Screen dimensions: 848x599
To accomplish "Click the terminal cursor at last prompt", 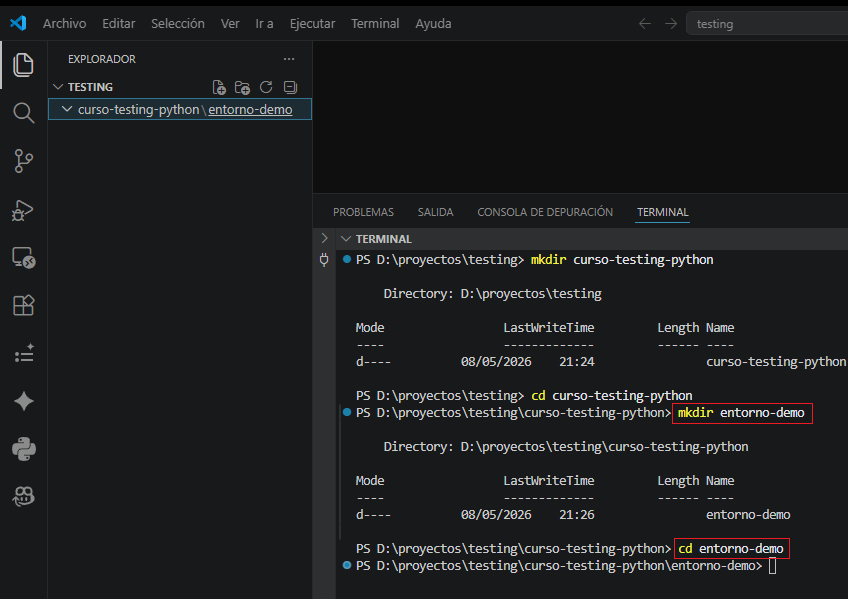I will pyautogui.click(x=772, y=566).
